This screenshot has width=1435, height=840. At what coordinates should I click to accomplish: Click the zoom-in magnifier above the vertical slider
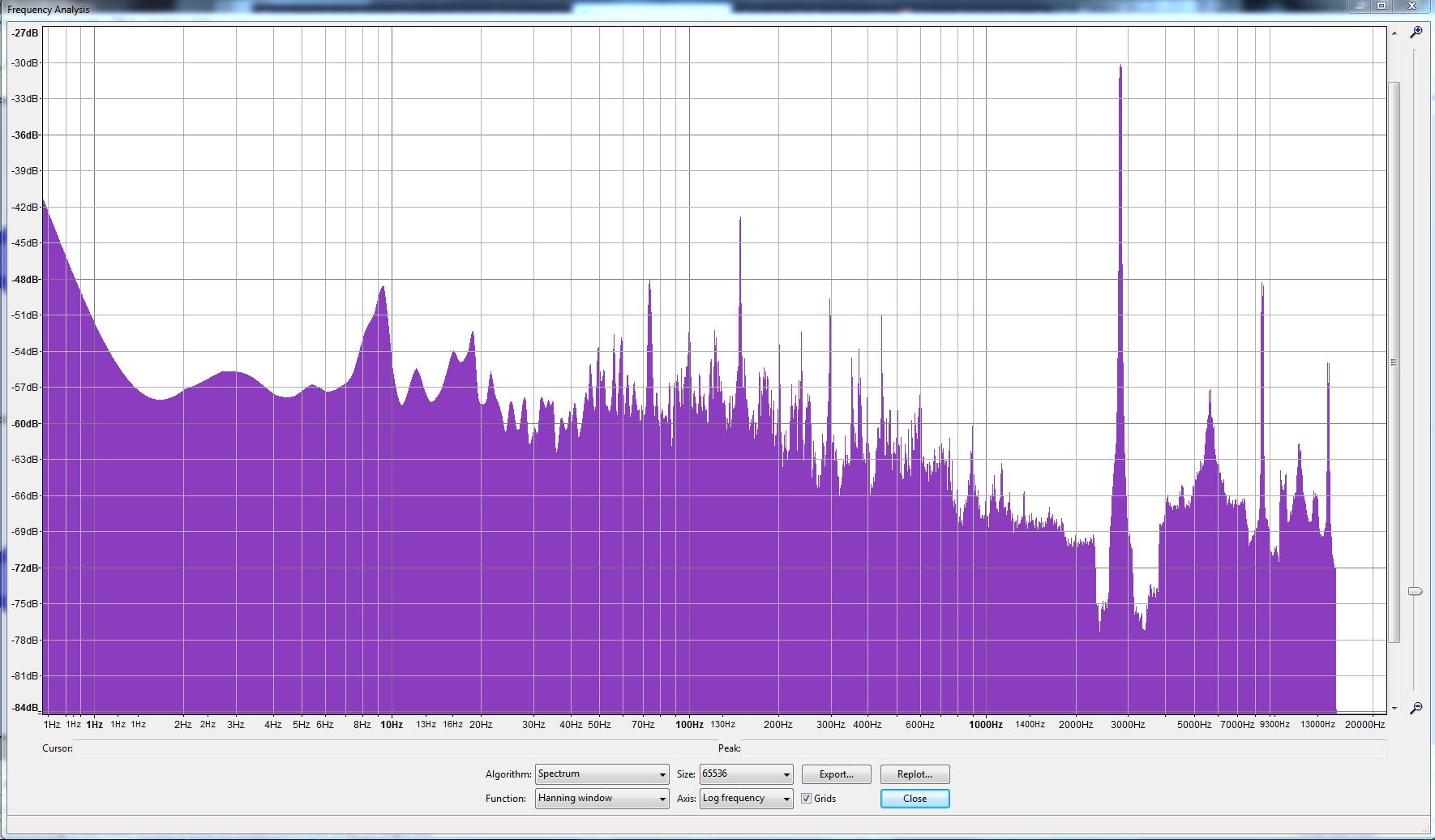[1416, 32]
